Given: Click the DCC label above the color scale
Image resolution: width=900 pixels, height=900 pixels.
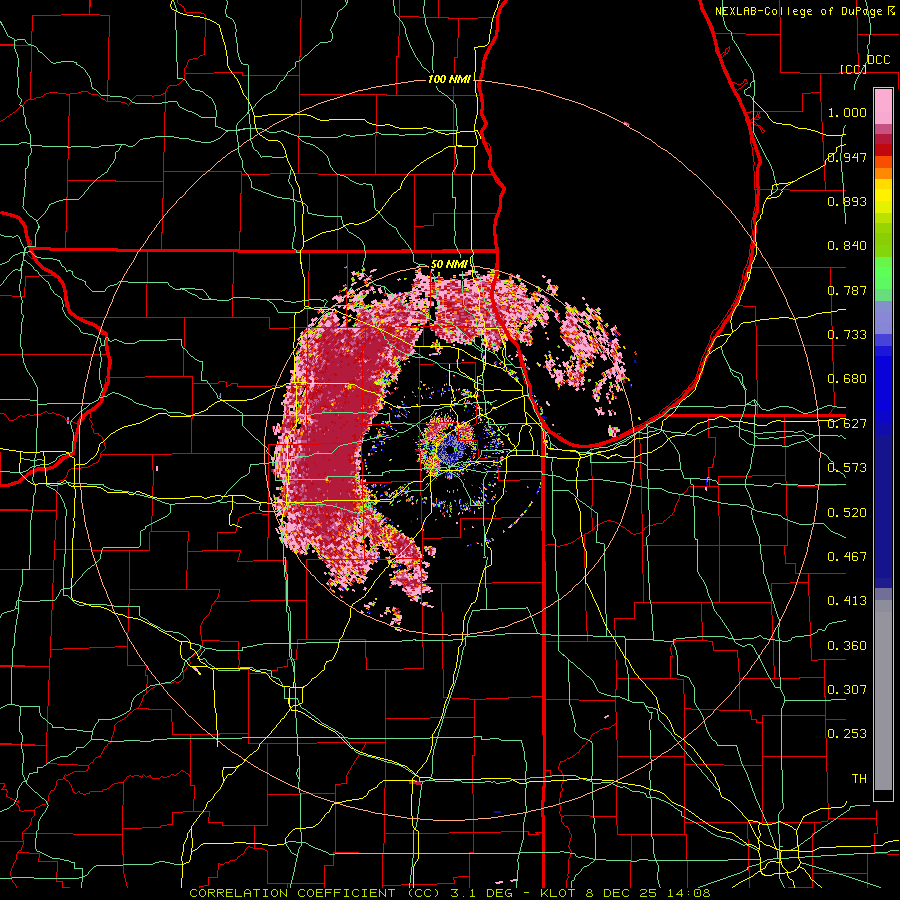Looking at the screenshot, I should click(879, 60).
